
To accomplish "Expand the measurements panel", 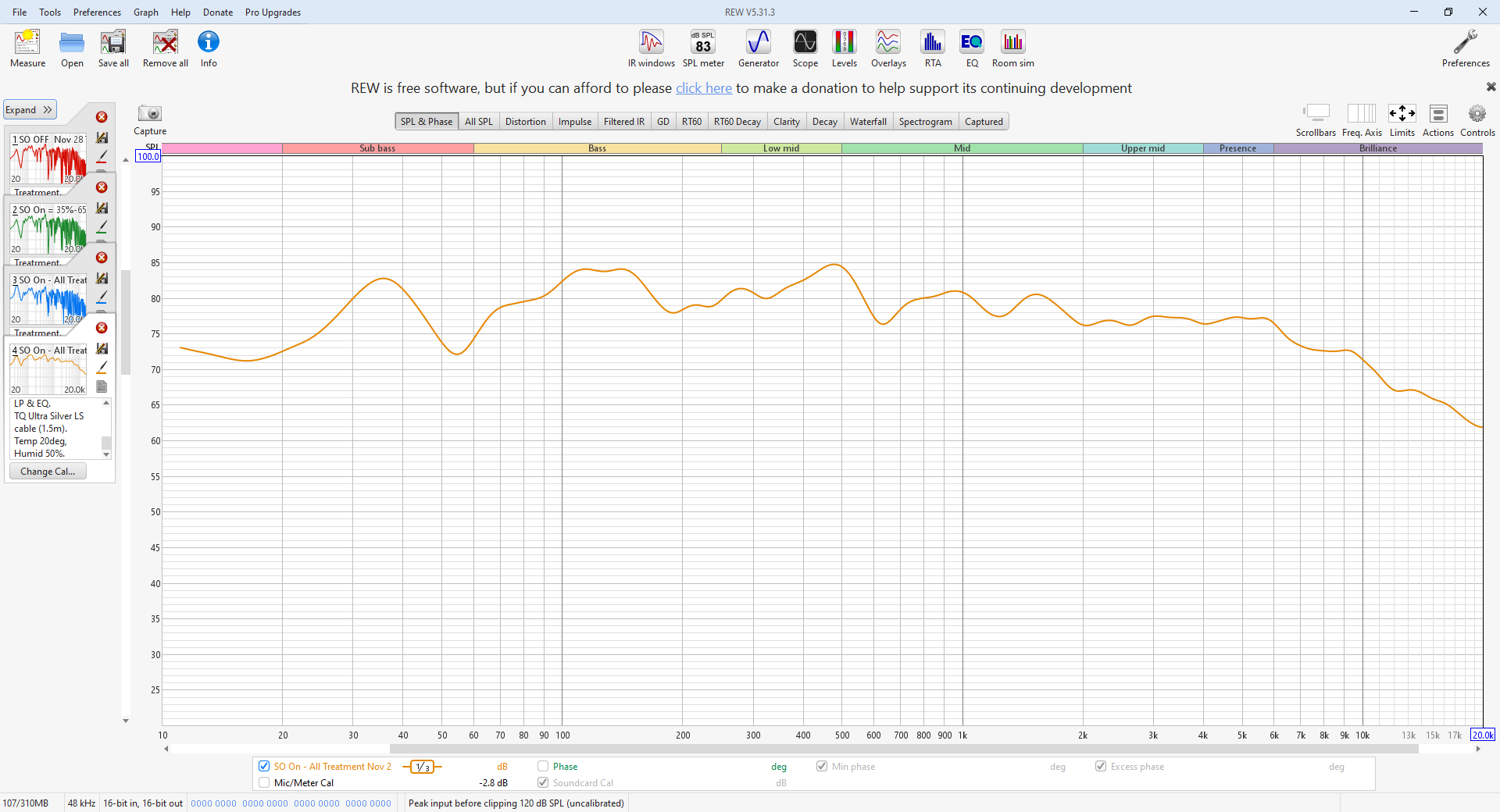I will (30, 110).
